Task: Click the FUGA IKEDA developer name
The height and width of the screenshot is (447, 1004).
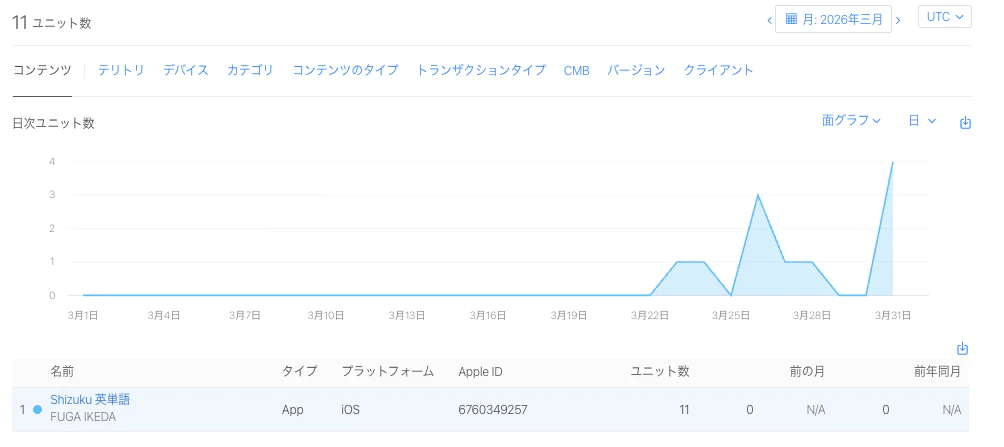Action: tap(83, 417)
